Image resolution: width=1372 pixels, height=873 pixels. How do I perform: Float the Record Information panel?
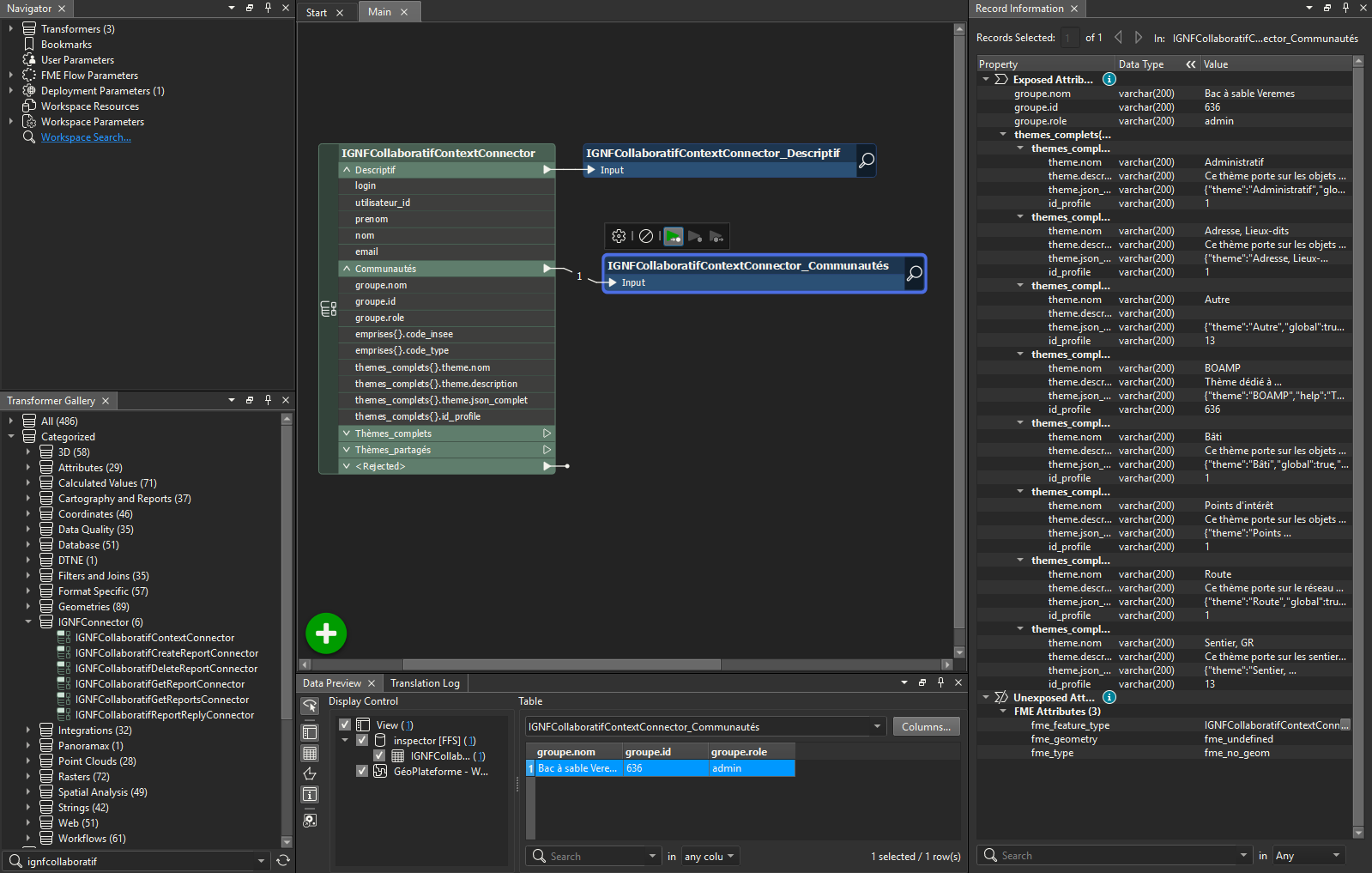point(1327,8)
